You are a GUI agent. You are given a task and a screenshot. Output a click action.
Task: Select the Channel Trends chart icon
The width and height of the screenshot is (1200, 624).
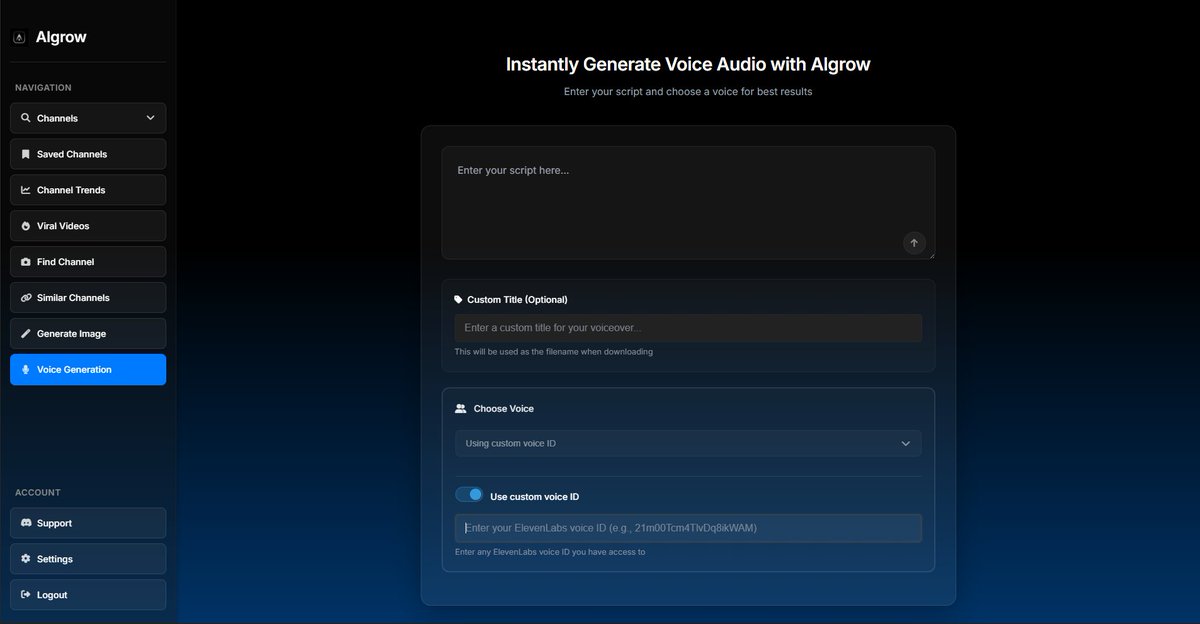point(25,189)
